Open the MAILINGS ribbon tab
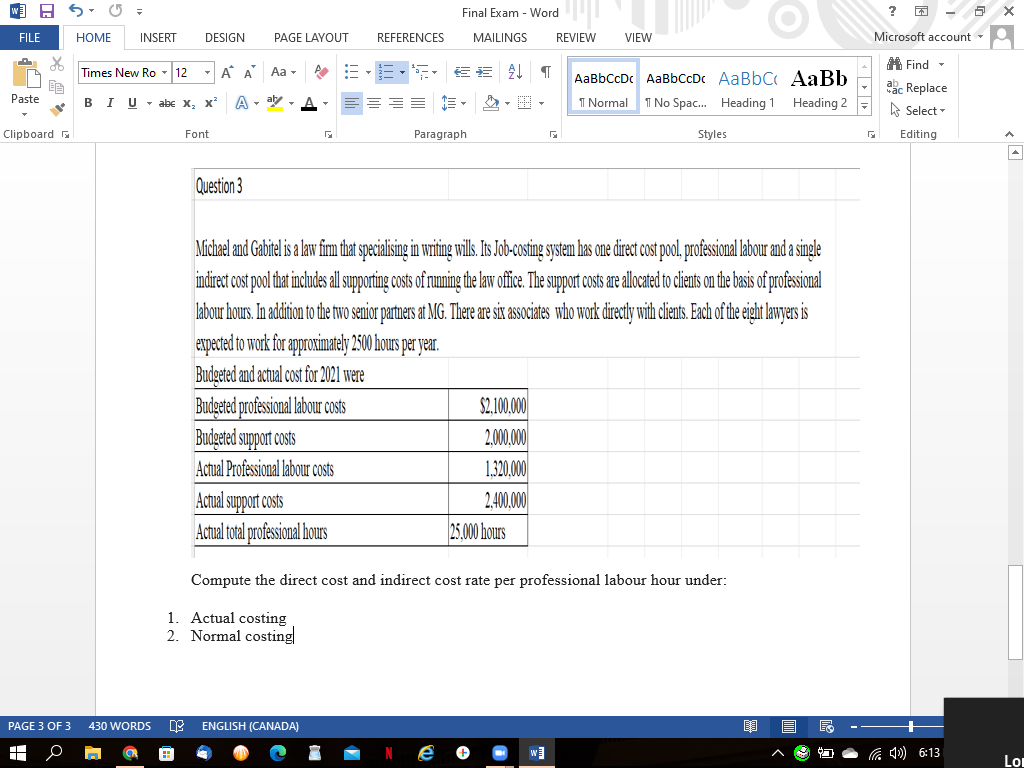Image resolution: width=1024 pixels, height=768 pixels. click(499, 38)
